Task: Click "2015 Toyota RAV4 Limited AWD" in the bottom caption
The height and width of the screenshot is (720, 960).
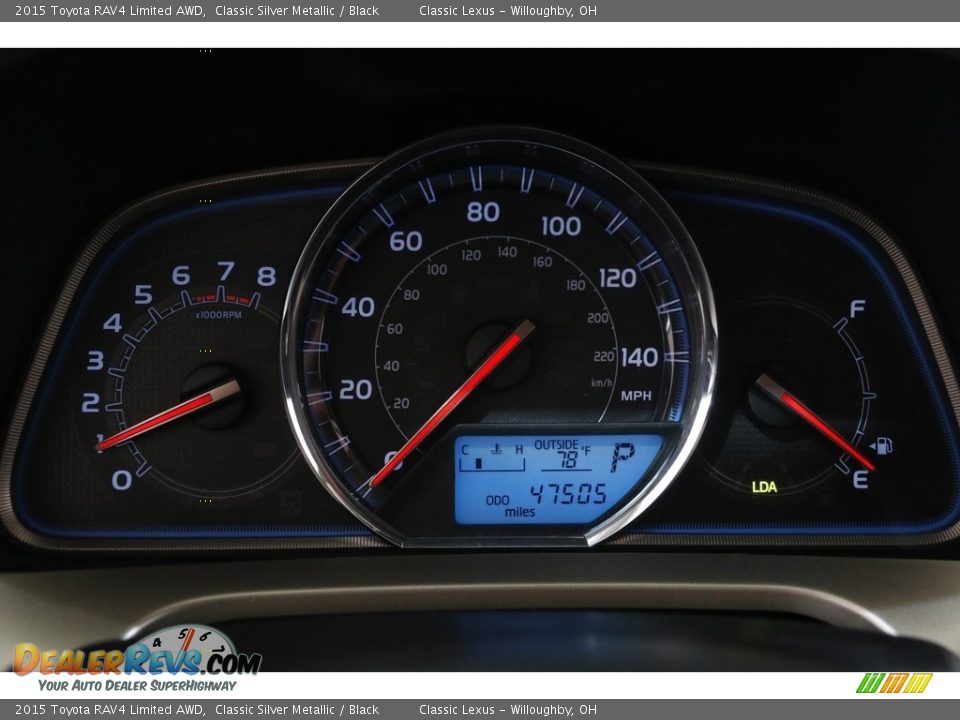Action: tap(110, 710)
